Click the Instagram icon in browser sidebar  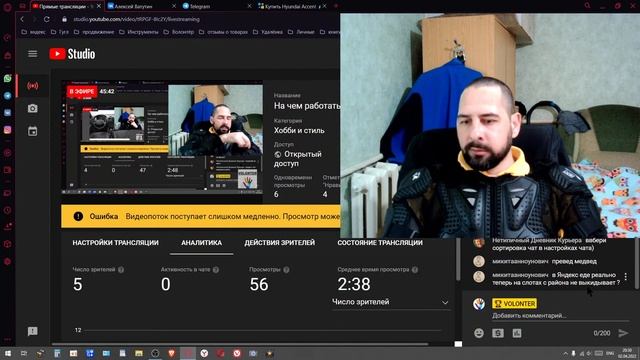point(7,130)
